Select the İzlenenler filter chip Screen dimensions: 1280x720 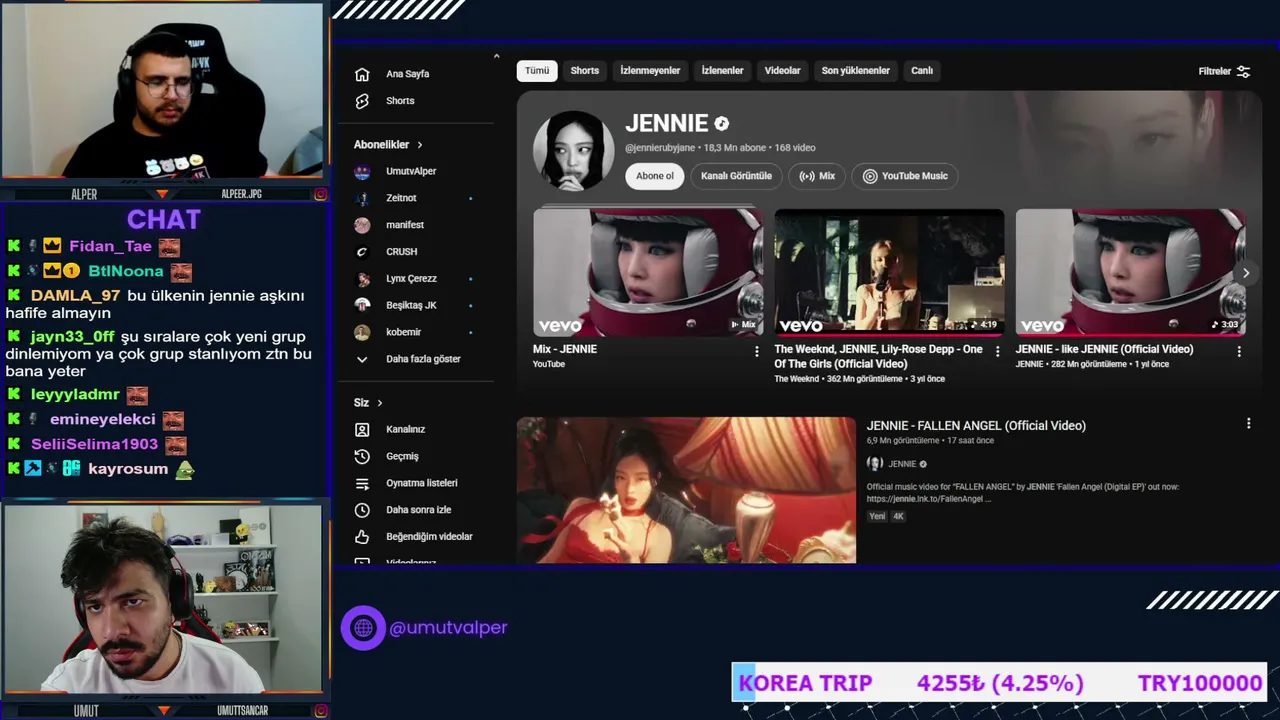pyautogui.click(x=722, y=71)
